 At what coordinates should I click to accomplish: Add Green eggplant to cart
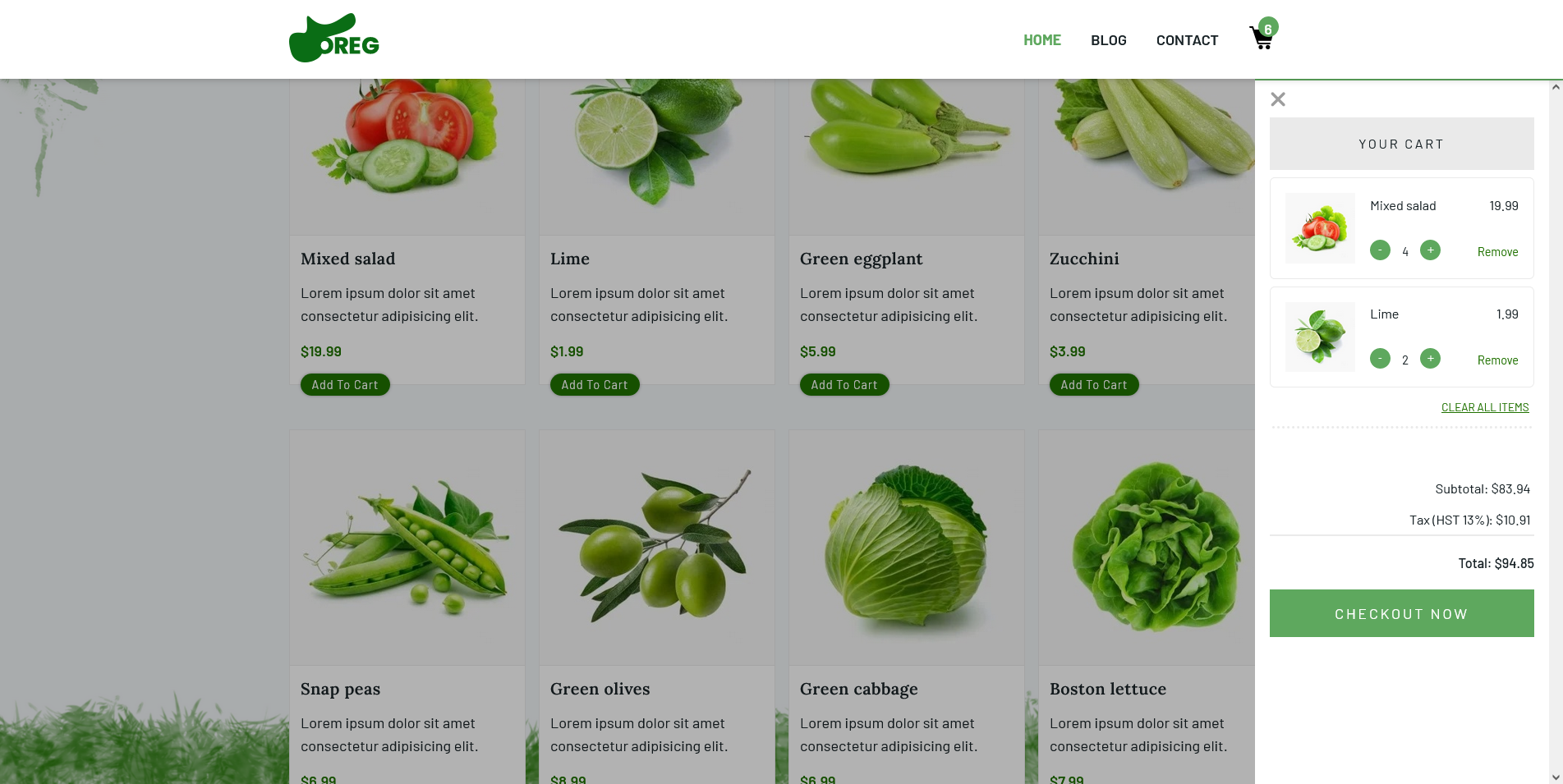coord(844,385)
